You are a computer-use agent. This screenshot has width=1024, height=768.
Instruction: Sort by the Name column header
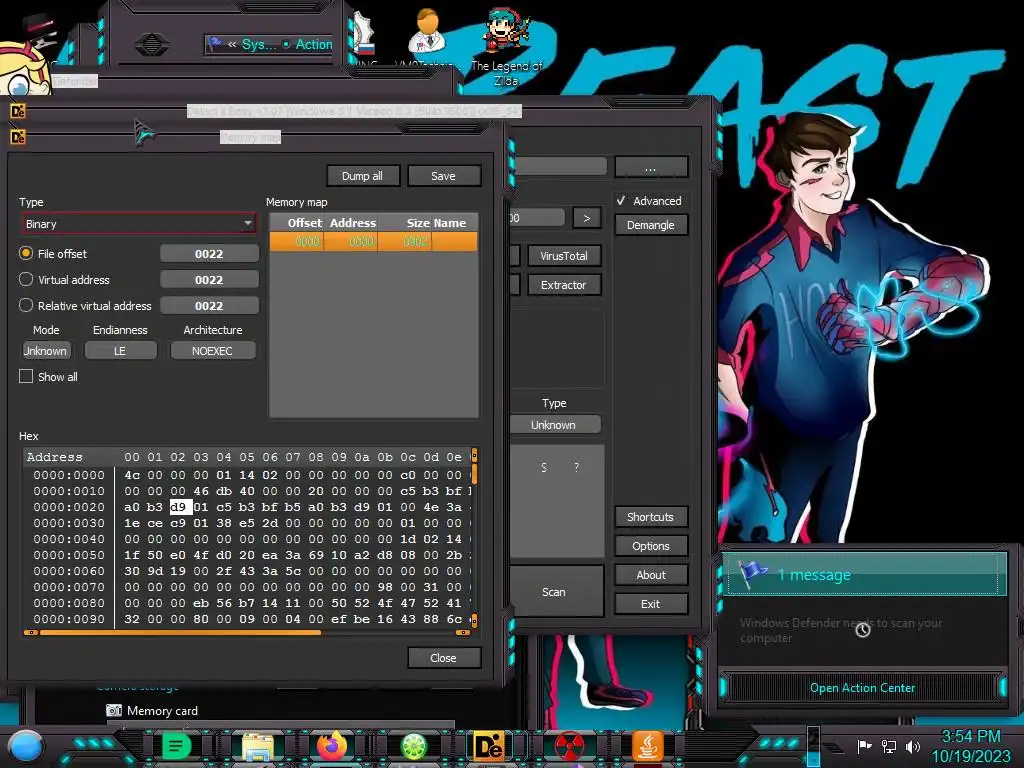tap(455, 223)
